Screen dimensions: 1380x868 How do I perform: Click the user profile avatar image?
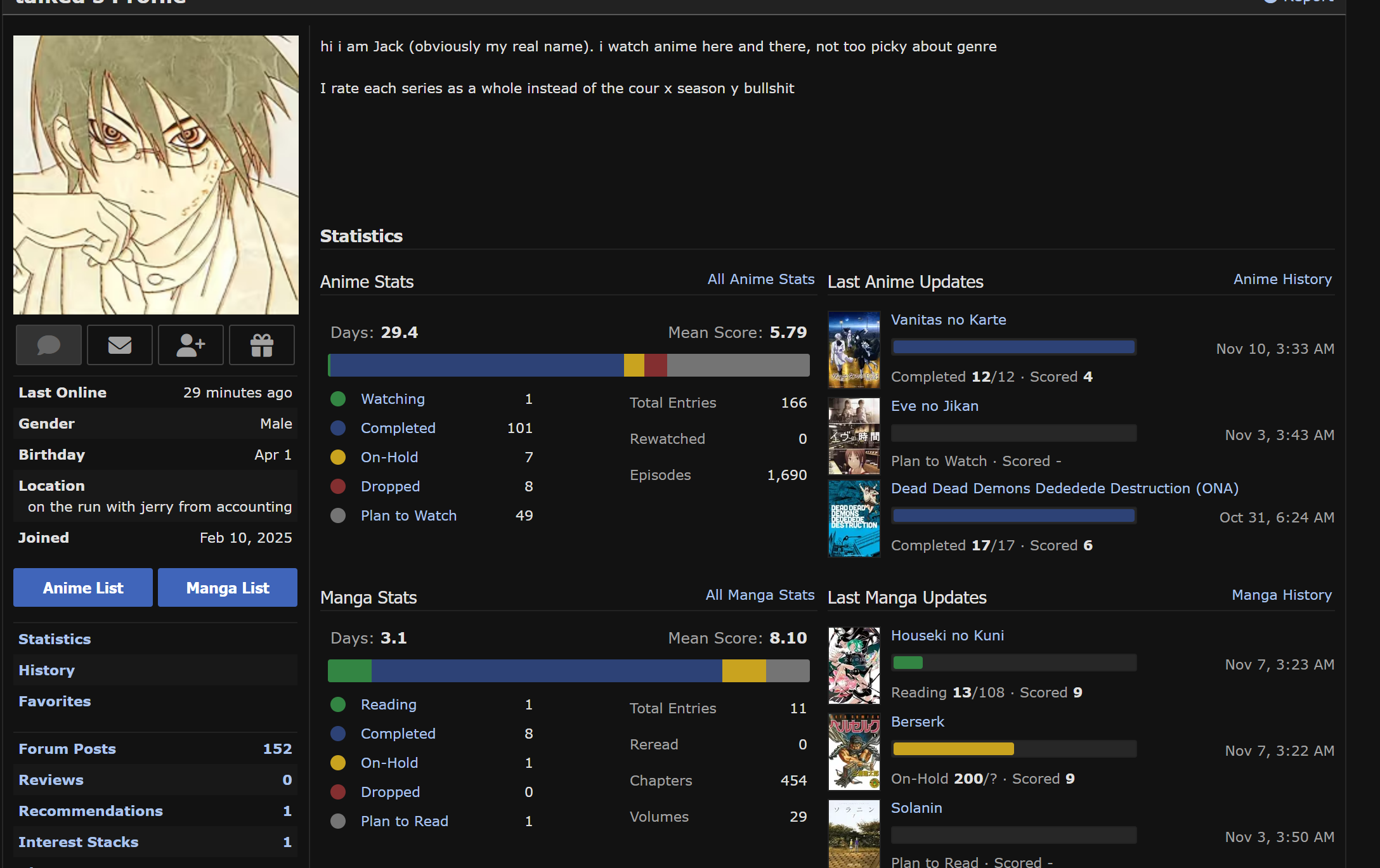pos(156,175)
